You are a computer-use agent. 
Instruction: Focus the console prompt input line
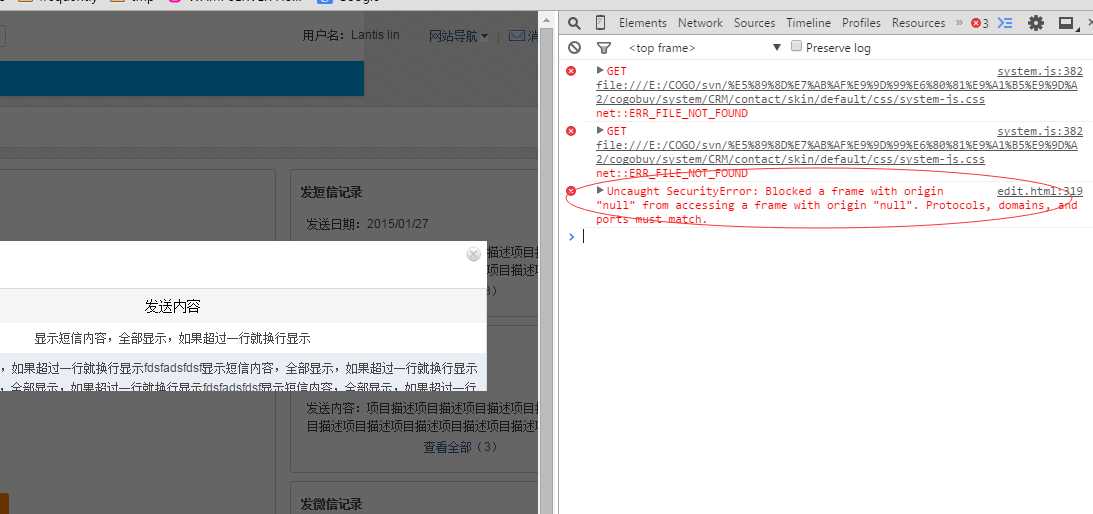point(833,236)
